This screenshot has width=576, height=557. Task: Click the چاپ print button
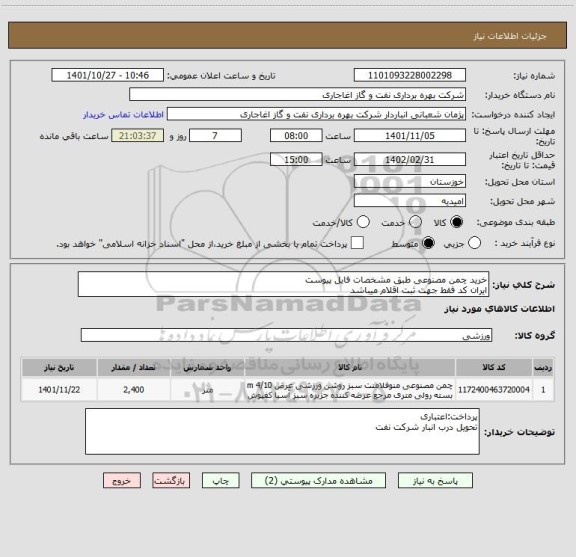pyautogui.click(x=221, y=481)
